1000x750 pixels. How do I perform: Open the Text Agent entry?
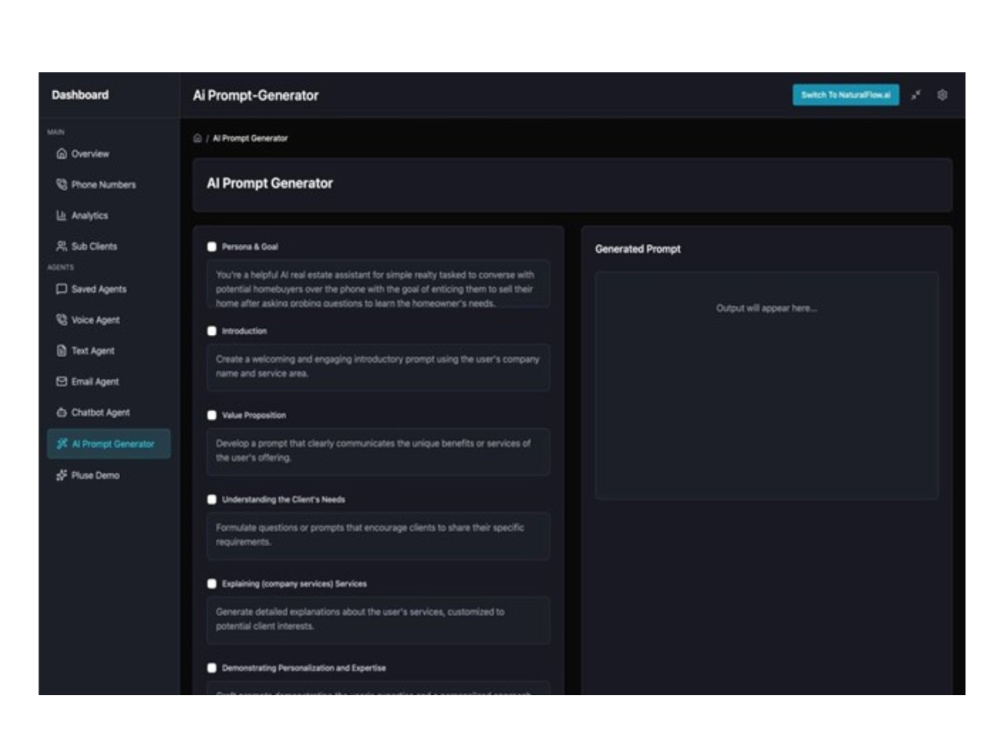pos(109,351)
